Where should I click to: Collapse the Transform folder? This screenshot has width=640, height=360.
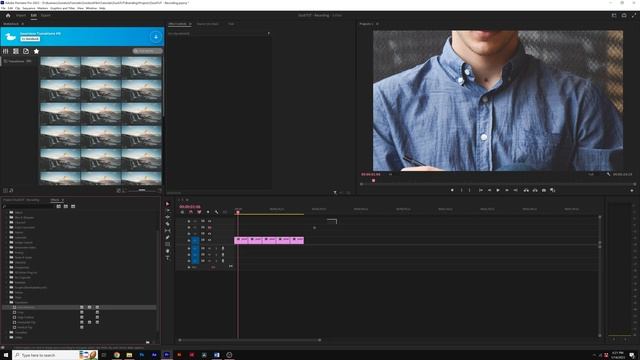click(x=6, y=302)
